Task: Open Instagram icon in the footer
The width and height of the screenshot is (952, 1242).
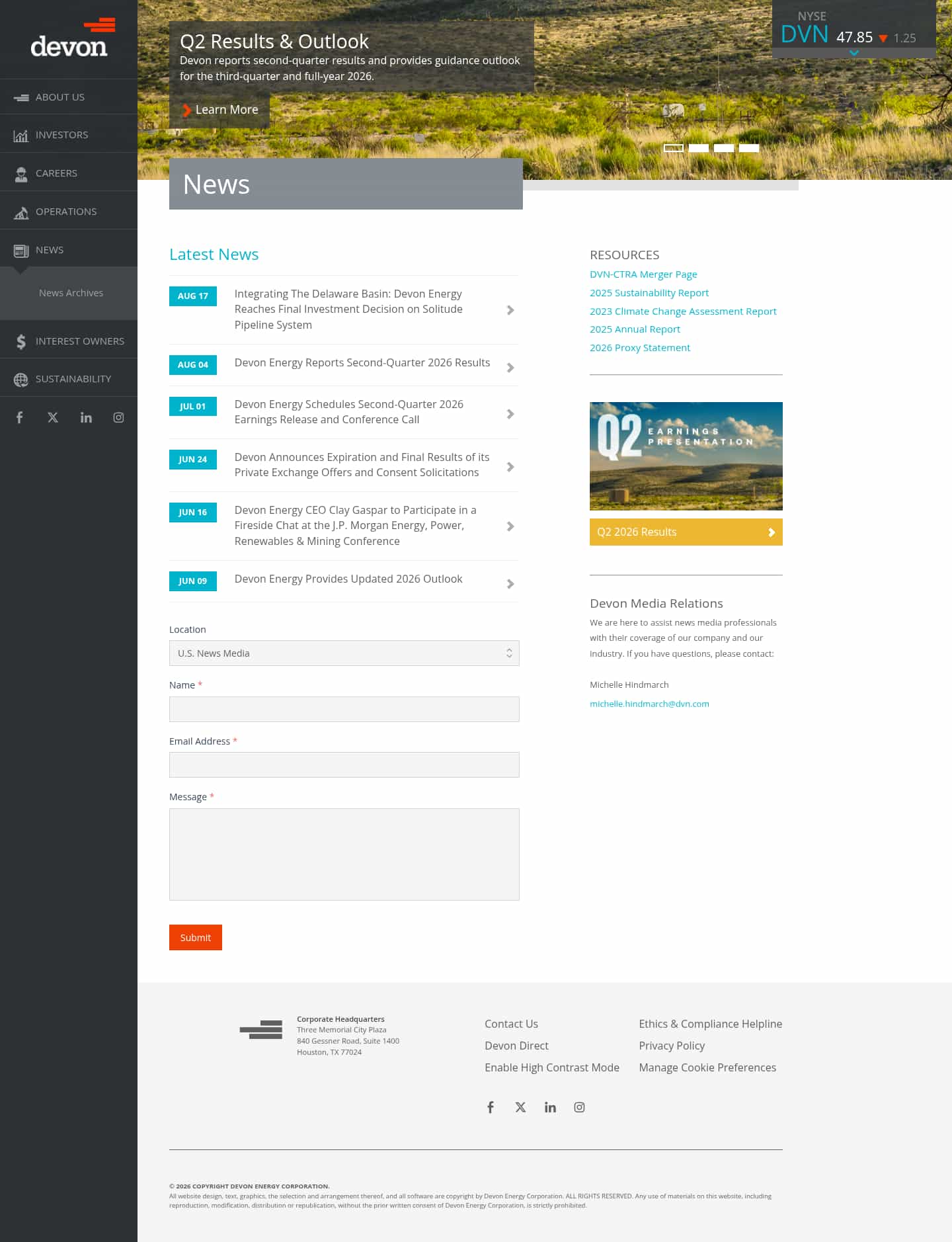Action: coord(579,1107)
